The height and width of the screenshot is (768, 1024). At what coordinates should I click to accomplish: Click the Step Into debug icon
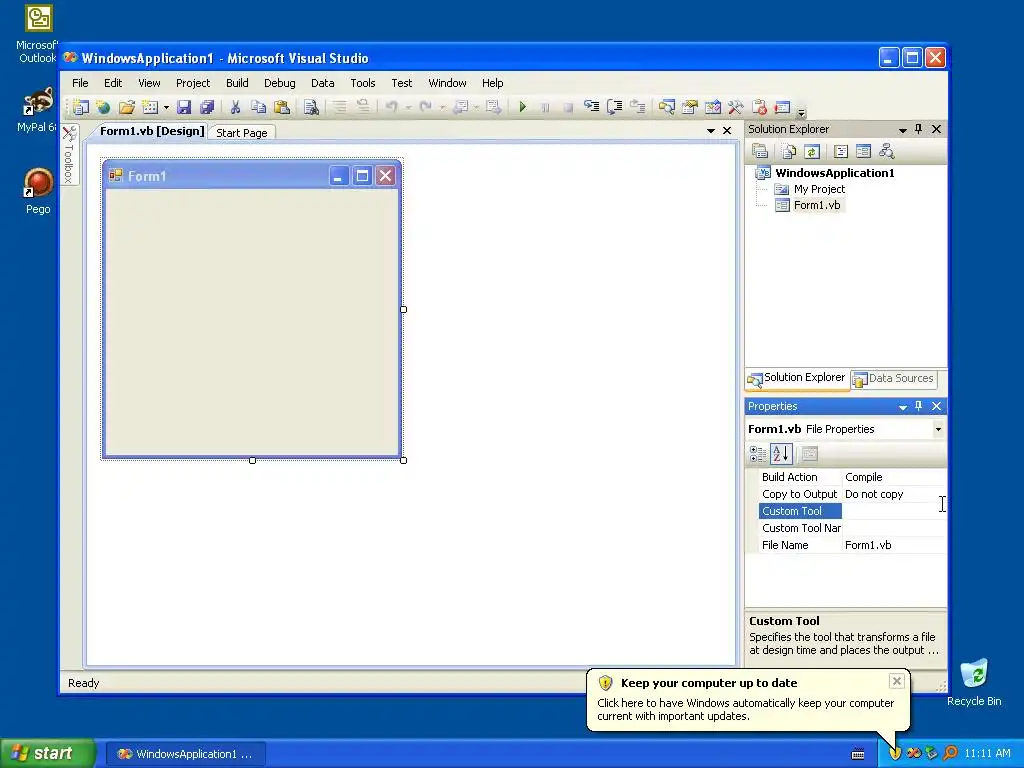[592, 107]
